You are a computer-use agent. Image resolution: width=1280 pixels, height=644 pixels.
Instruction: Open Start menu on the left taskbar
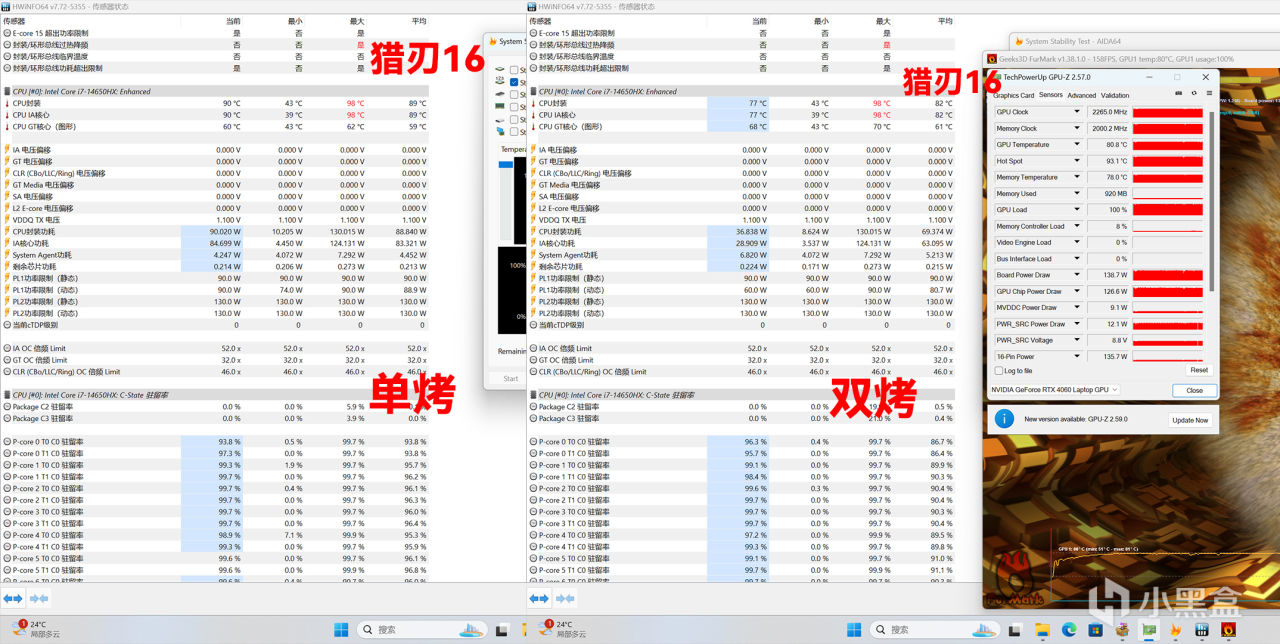point(341,629)
